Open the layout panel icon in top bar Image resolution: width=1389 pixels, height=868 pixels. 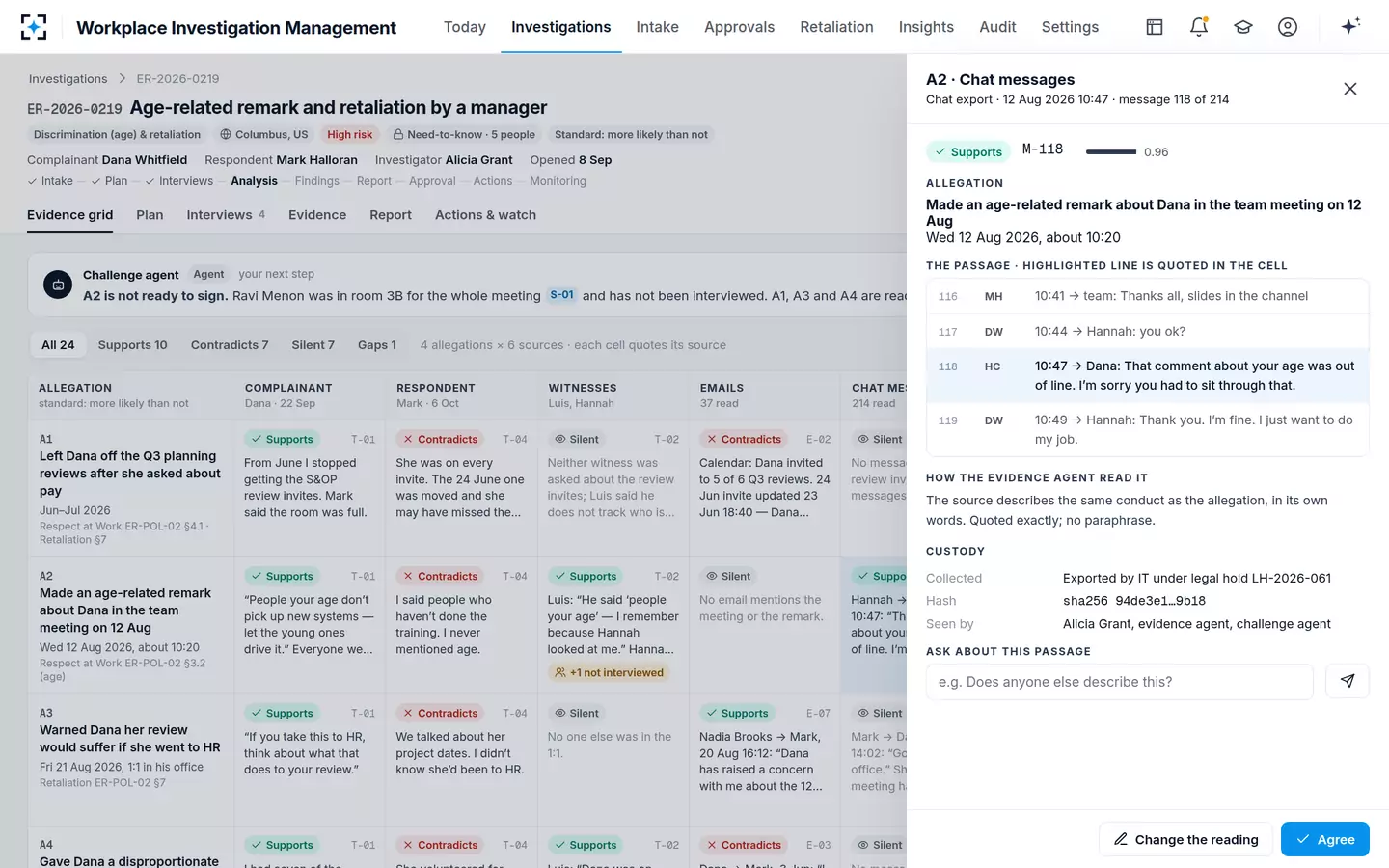point(1155,27)
